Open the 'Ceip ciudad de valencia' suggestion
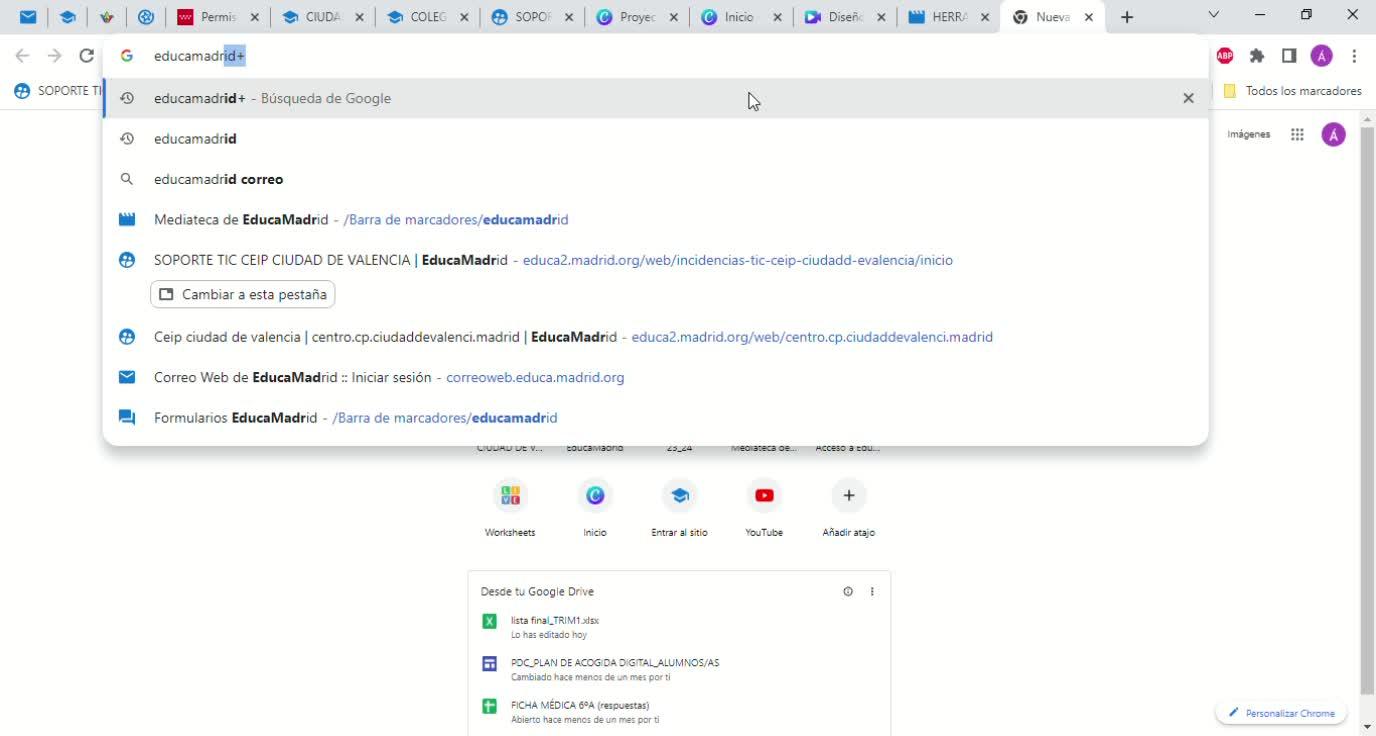The height and width of the screenshot is (736, 1376). tap(655, 337)
